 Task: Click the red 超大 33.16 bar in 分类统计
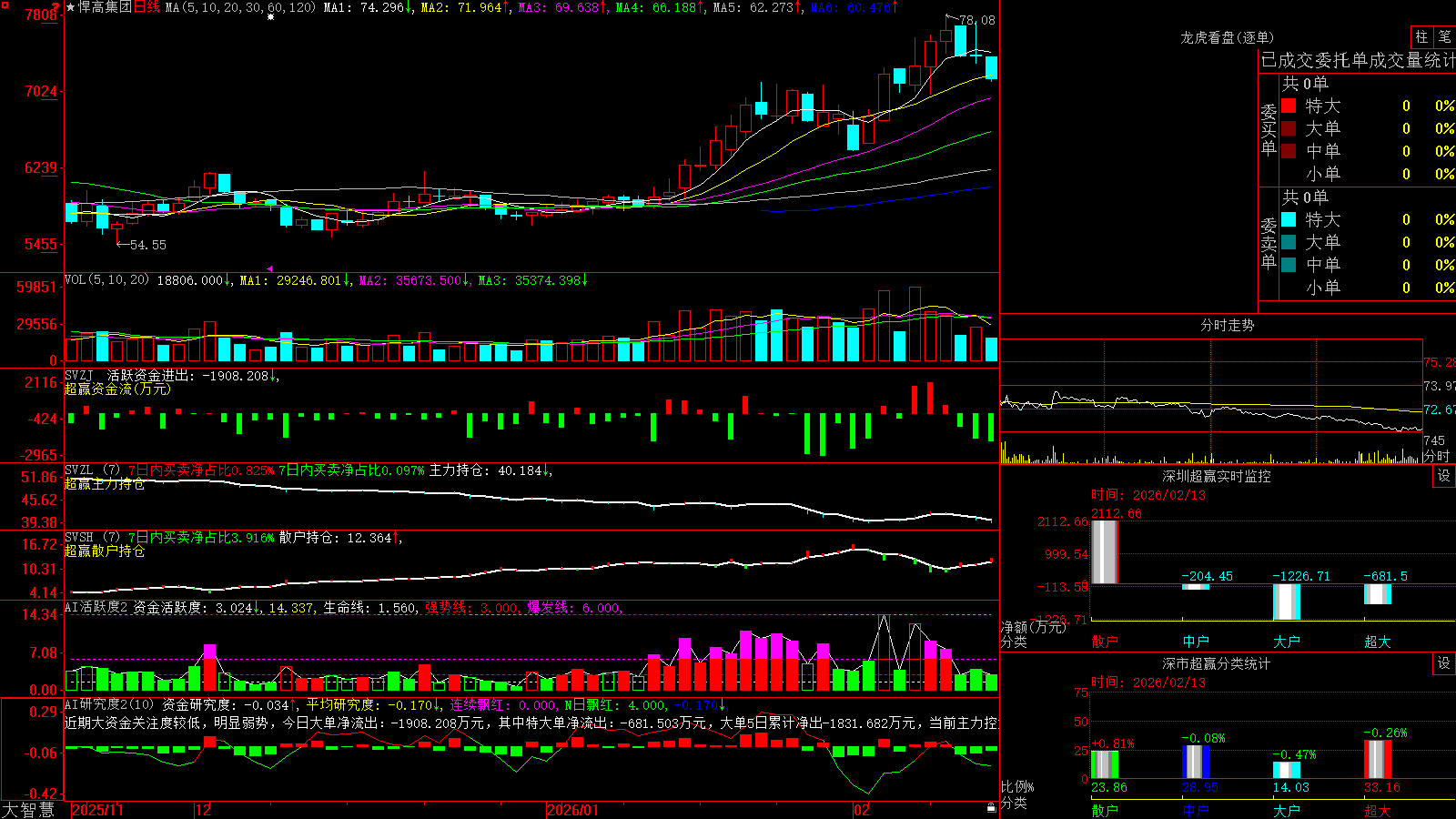pyautogui.click(x=1378, y=760)
